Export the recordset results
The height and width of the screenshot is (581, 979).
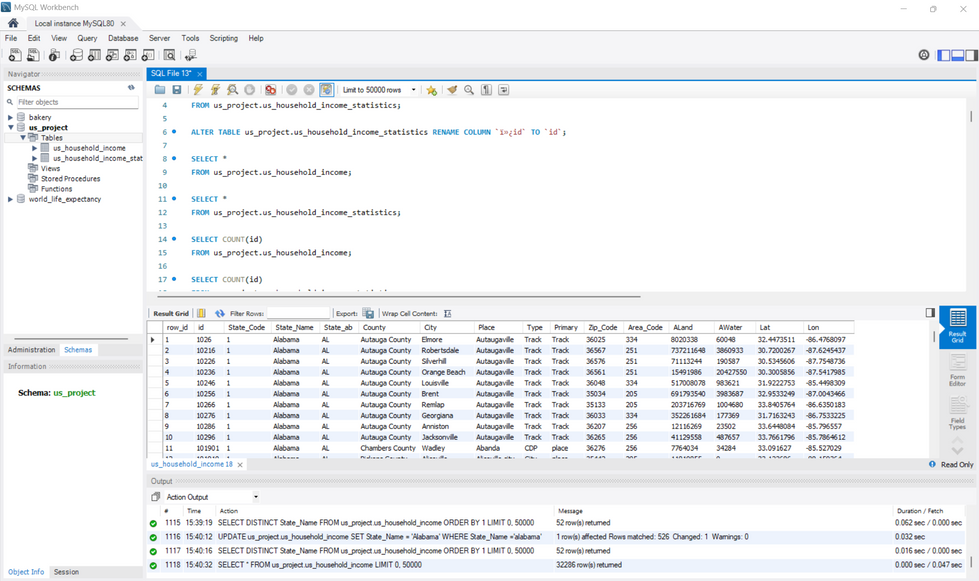point(366,313)
